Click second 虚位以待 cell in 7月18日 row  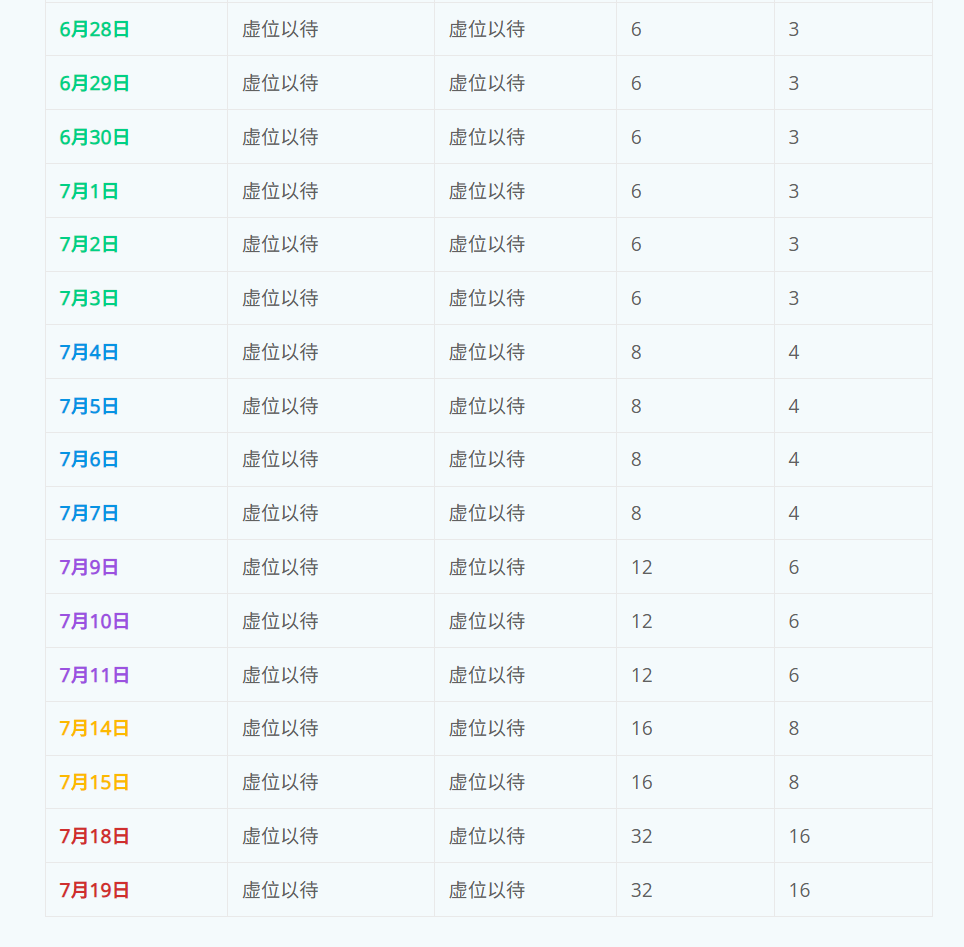point(487,836)
